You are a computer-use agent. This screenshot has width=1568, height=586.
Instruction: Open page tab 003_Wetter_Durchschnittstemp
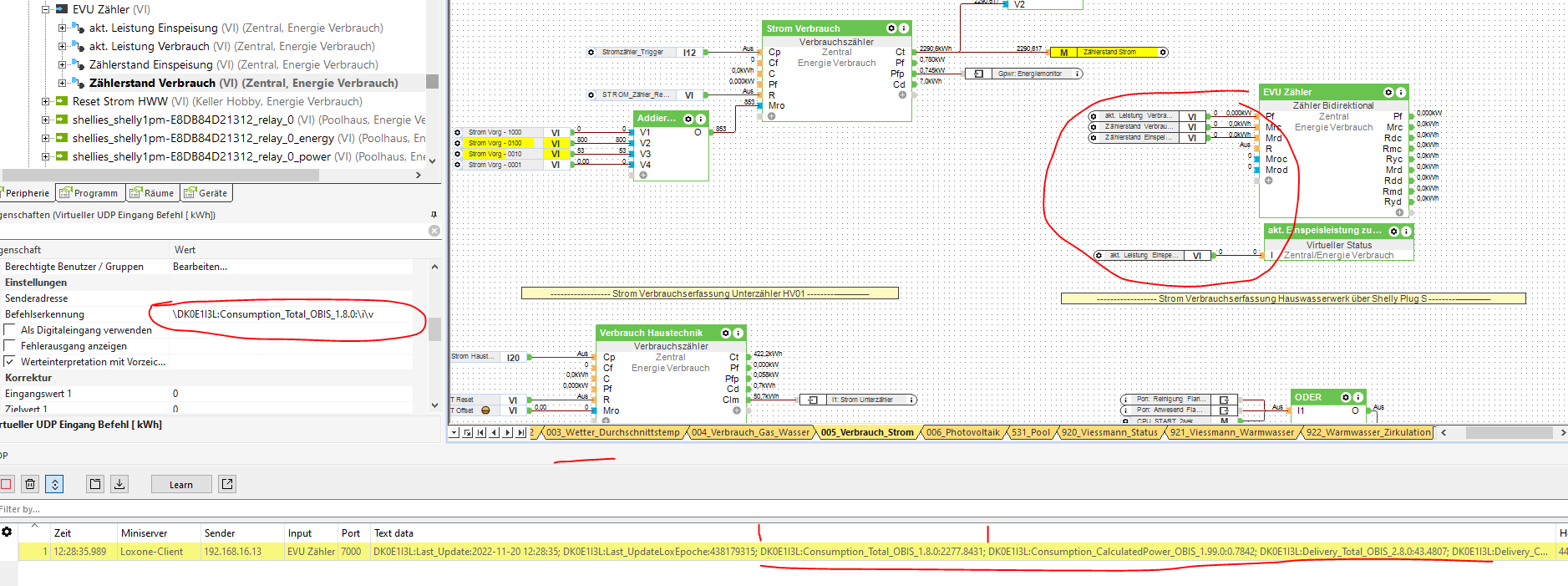click(x=613, y=432)
